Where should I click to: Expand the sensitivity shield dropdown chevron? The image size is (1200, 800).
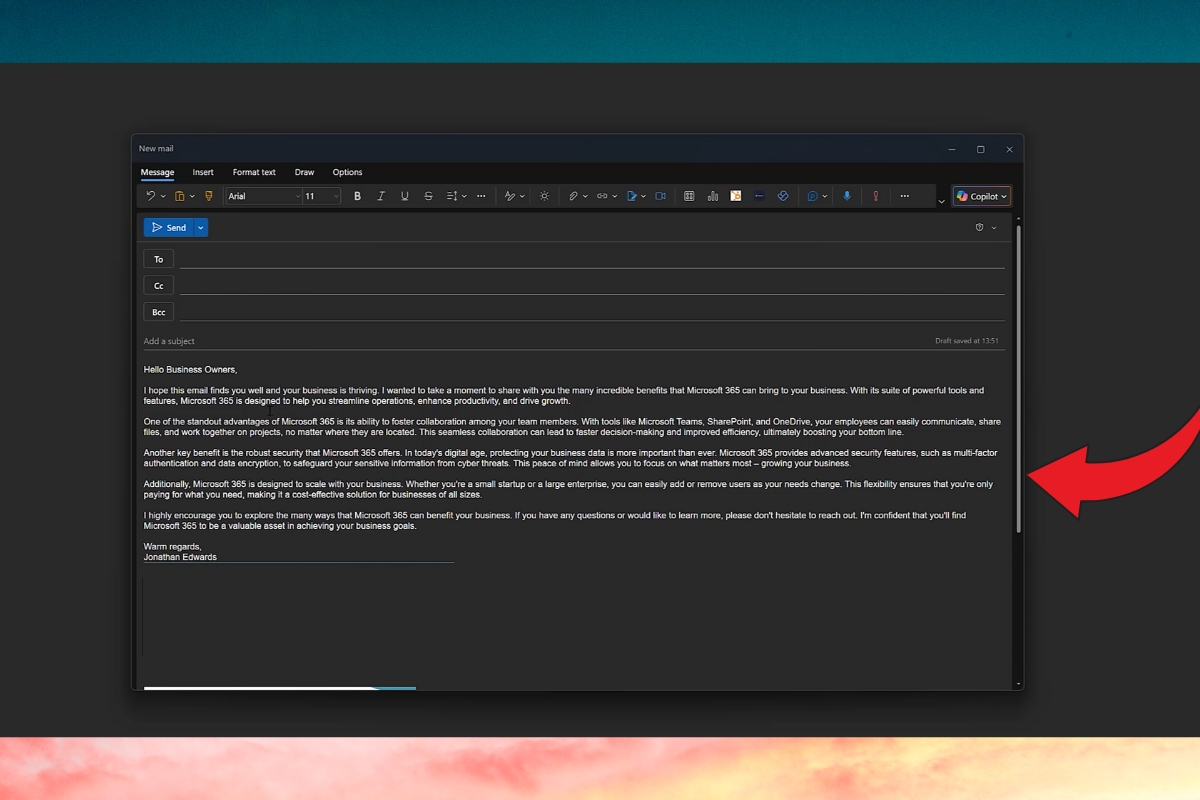click(x=994, y=227)
